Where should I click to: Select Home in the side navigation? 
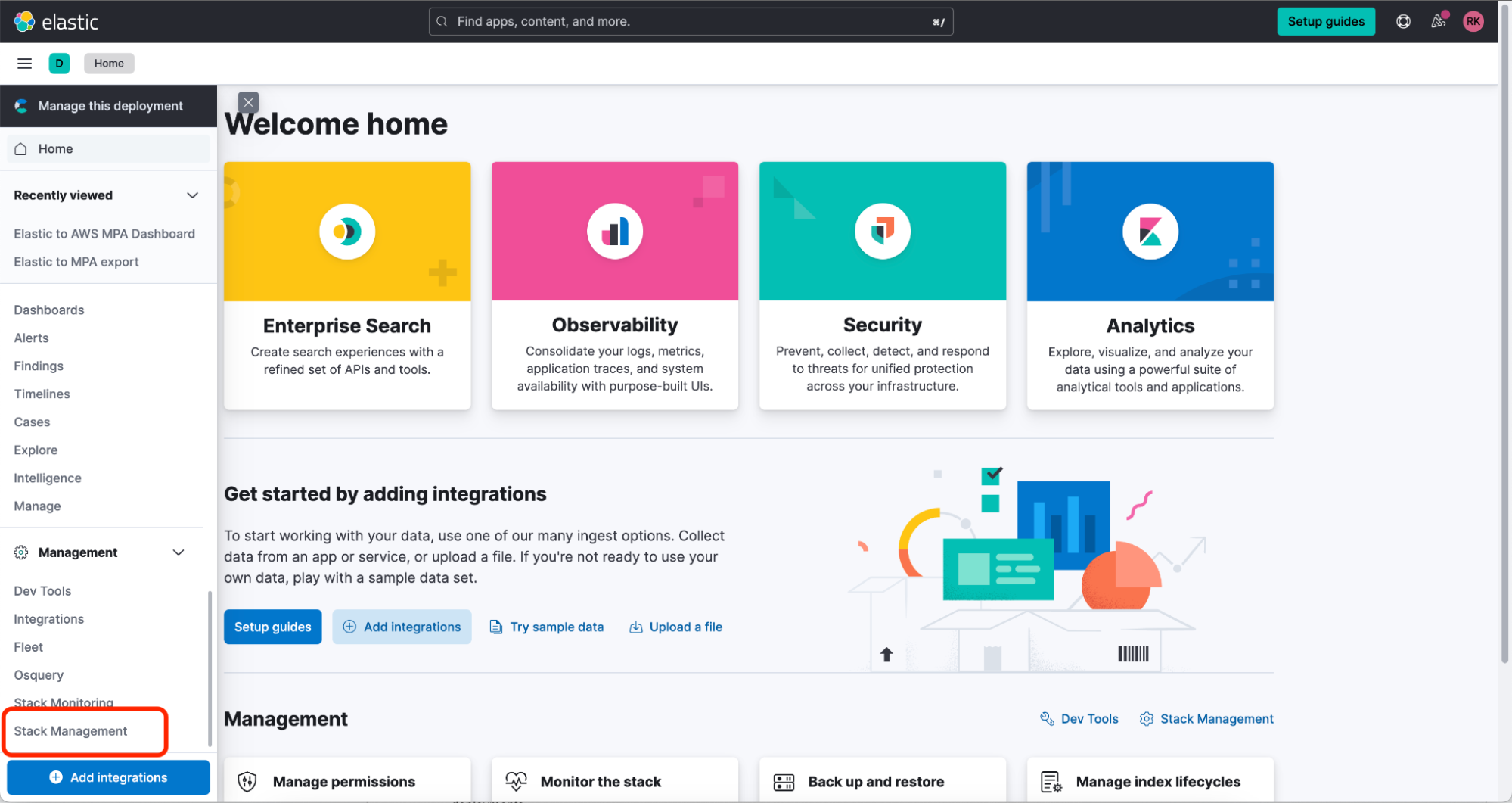click(108, 149)
